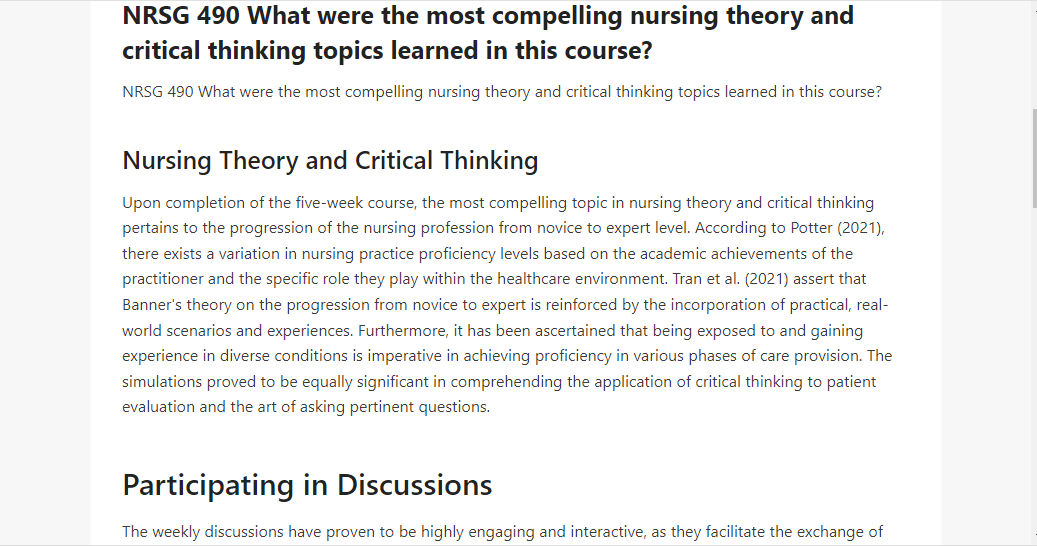Image resolution: width=1037 pixels, height=547 pixels.
Task: Click the NRSG 490 subtitle line under title
Action: tap(502, 92)
